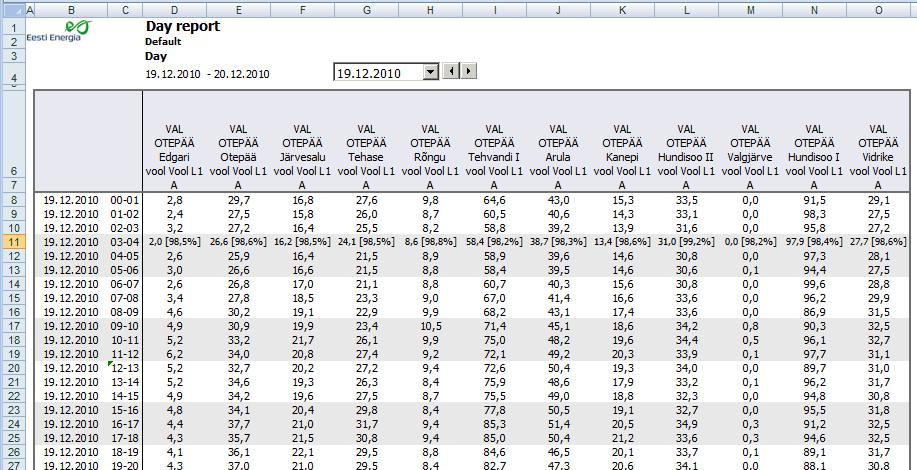Select cell with value 58,4 [98,2%]

(494, 242)
